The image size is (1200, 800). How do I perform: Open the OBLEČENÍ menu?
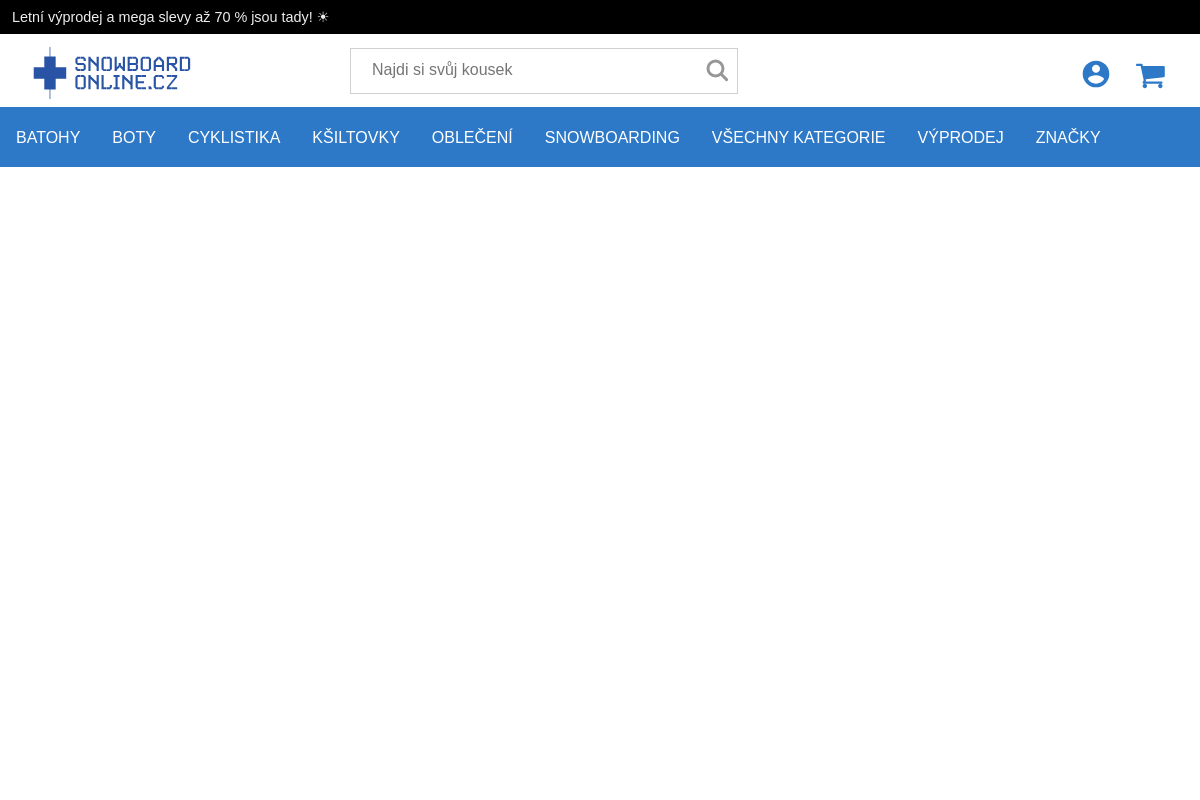472,138
